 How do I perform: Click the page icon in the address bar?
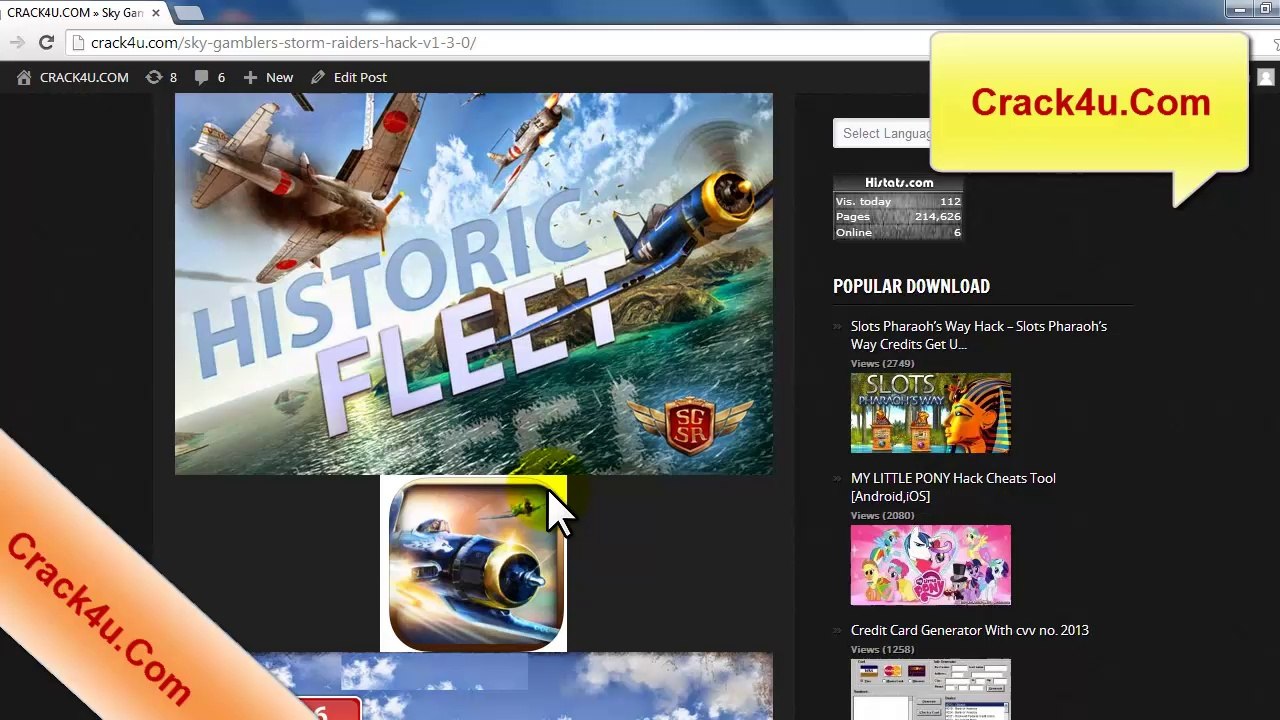pyautogui.click(x=79, y=43)
